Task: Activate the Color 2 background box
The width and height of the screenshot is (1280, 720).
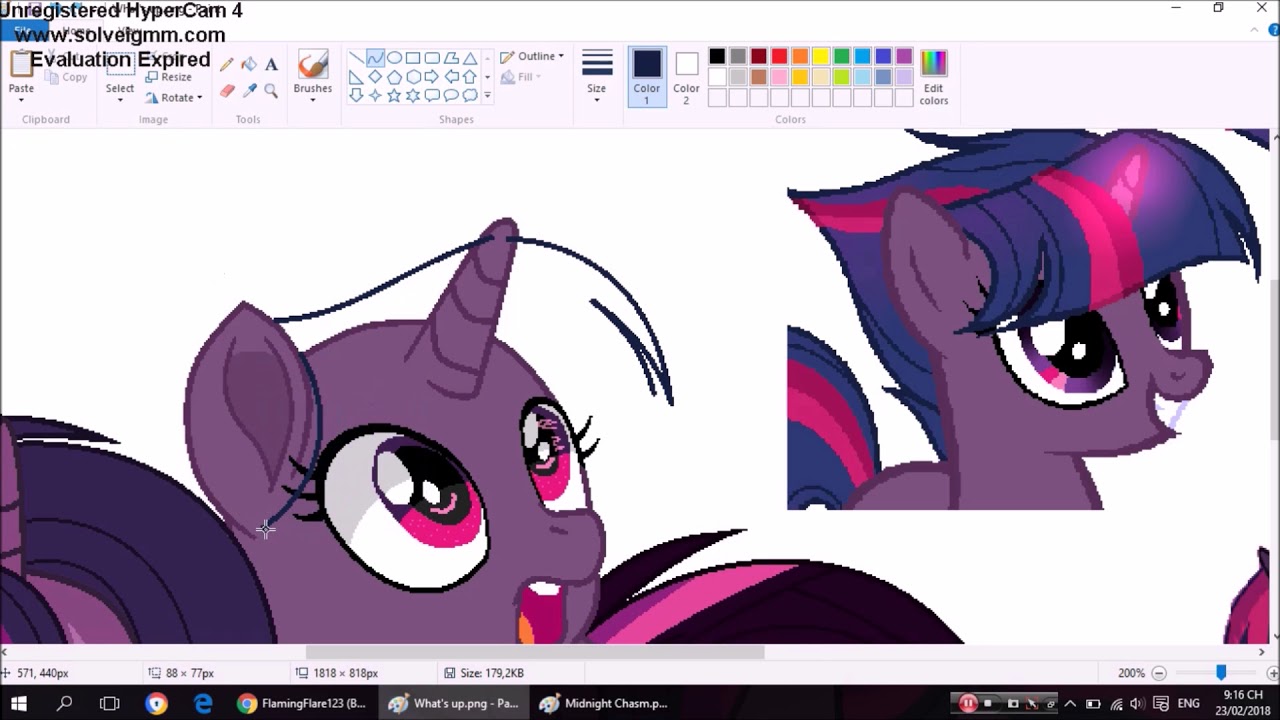Action: [686, 76]
